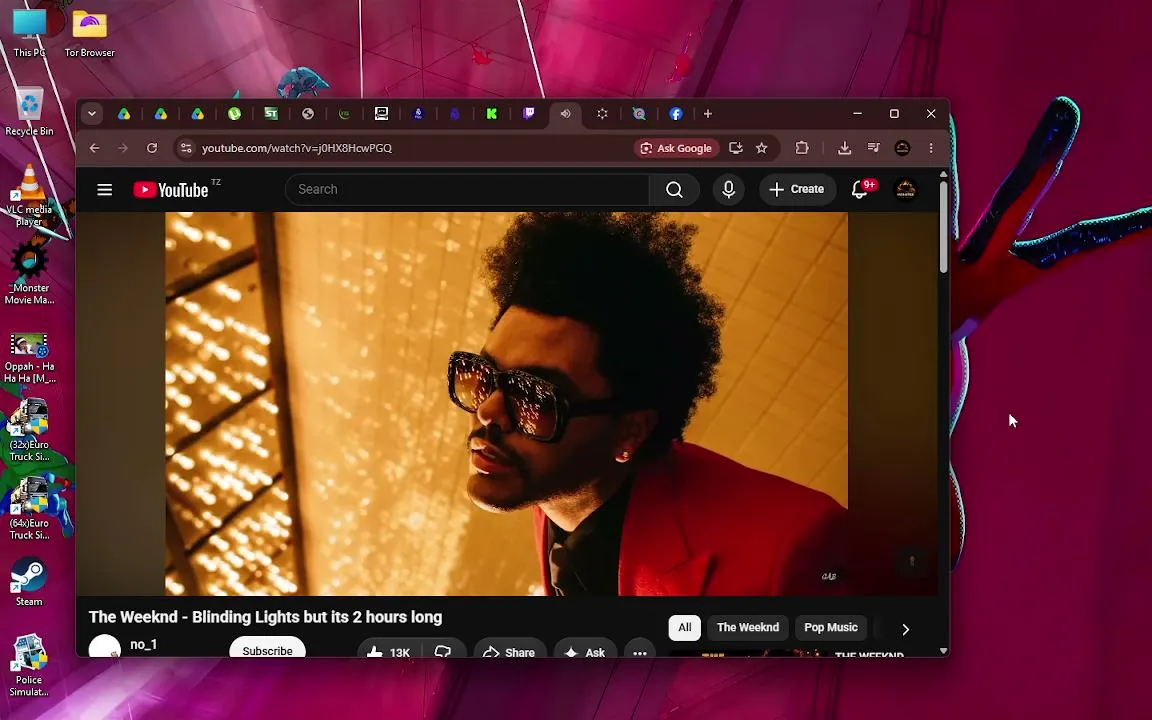Screen dimensions: 1152x720
Task: Click the Ask Google button
Action: point(676,148)
